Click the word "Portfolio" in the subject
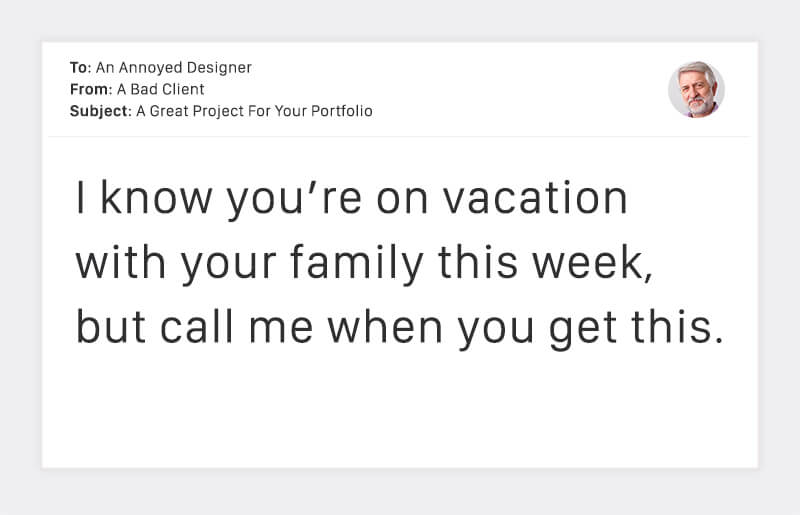This screenshot has height=515, width=800. tap(341, 111)
